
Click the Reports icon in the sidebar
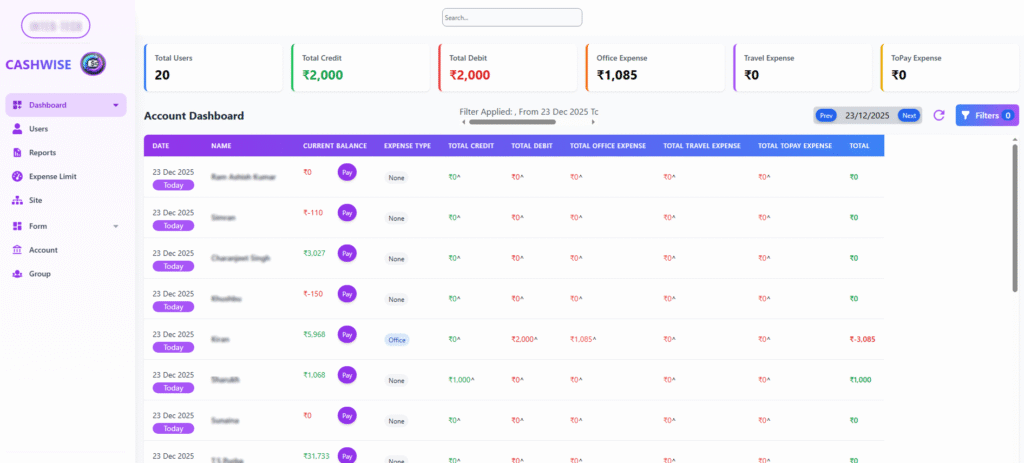coord(18,153)
